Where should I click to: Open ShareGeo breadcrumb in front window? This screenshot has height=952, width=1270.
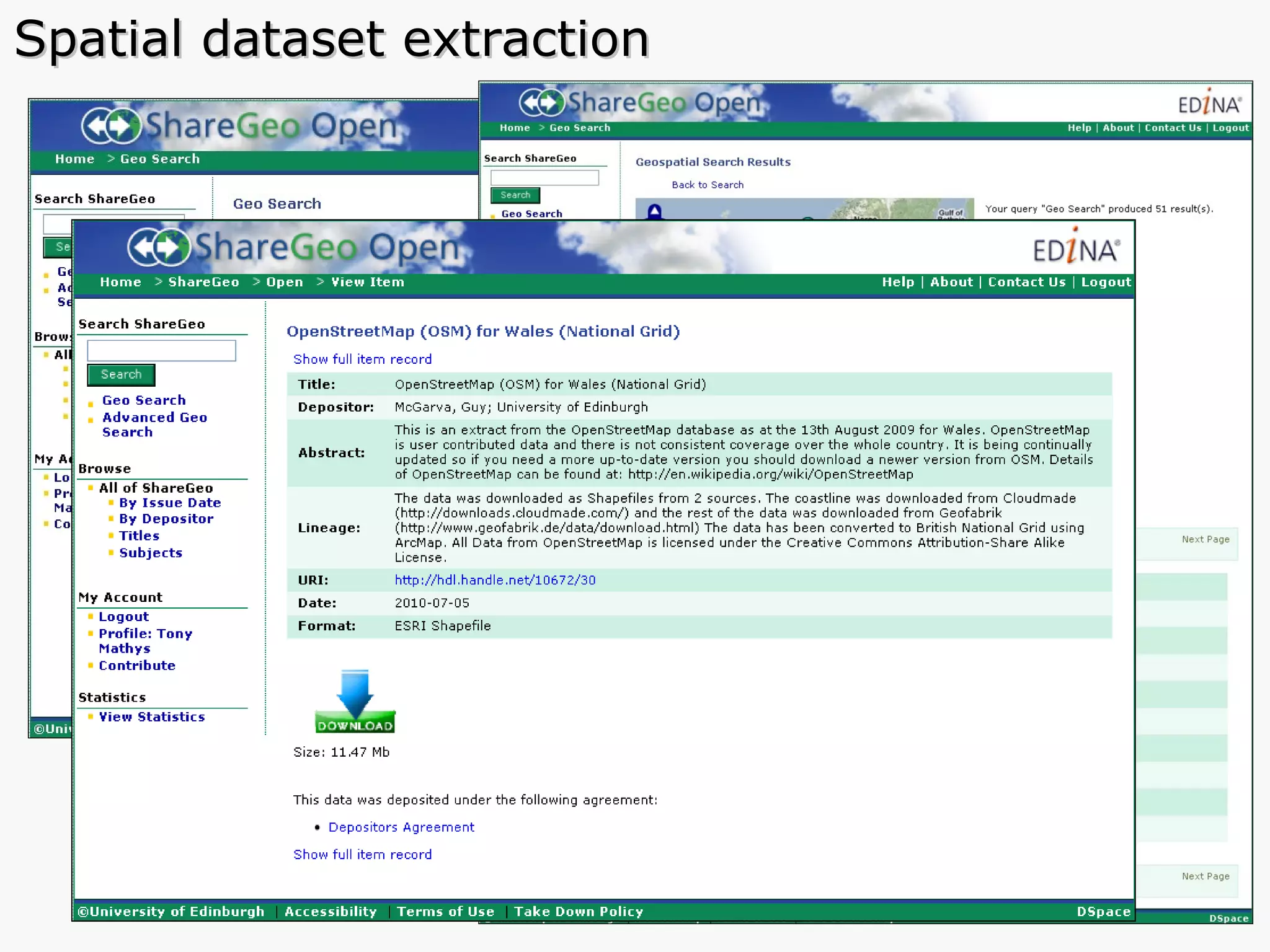(203, 282)
